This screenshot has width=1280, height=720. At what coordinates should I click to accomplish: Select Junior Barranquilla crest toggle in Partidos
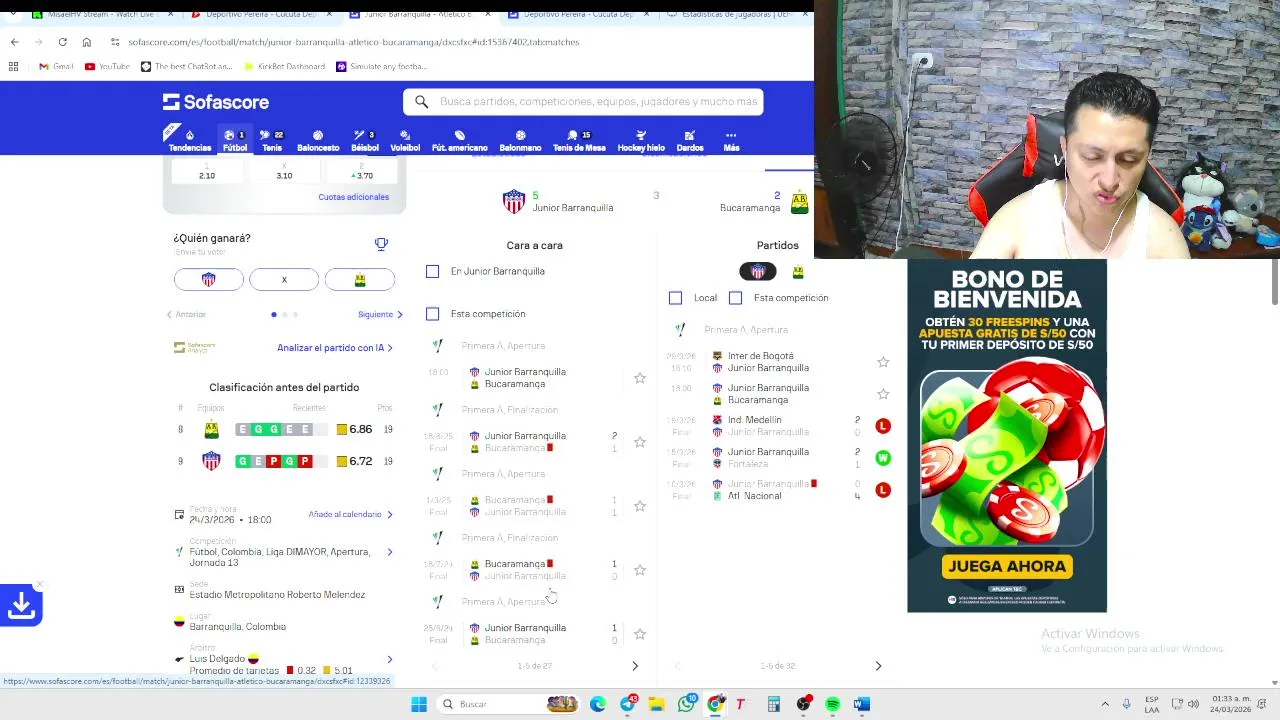tap(758, 272)
